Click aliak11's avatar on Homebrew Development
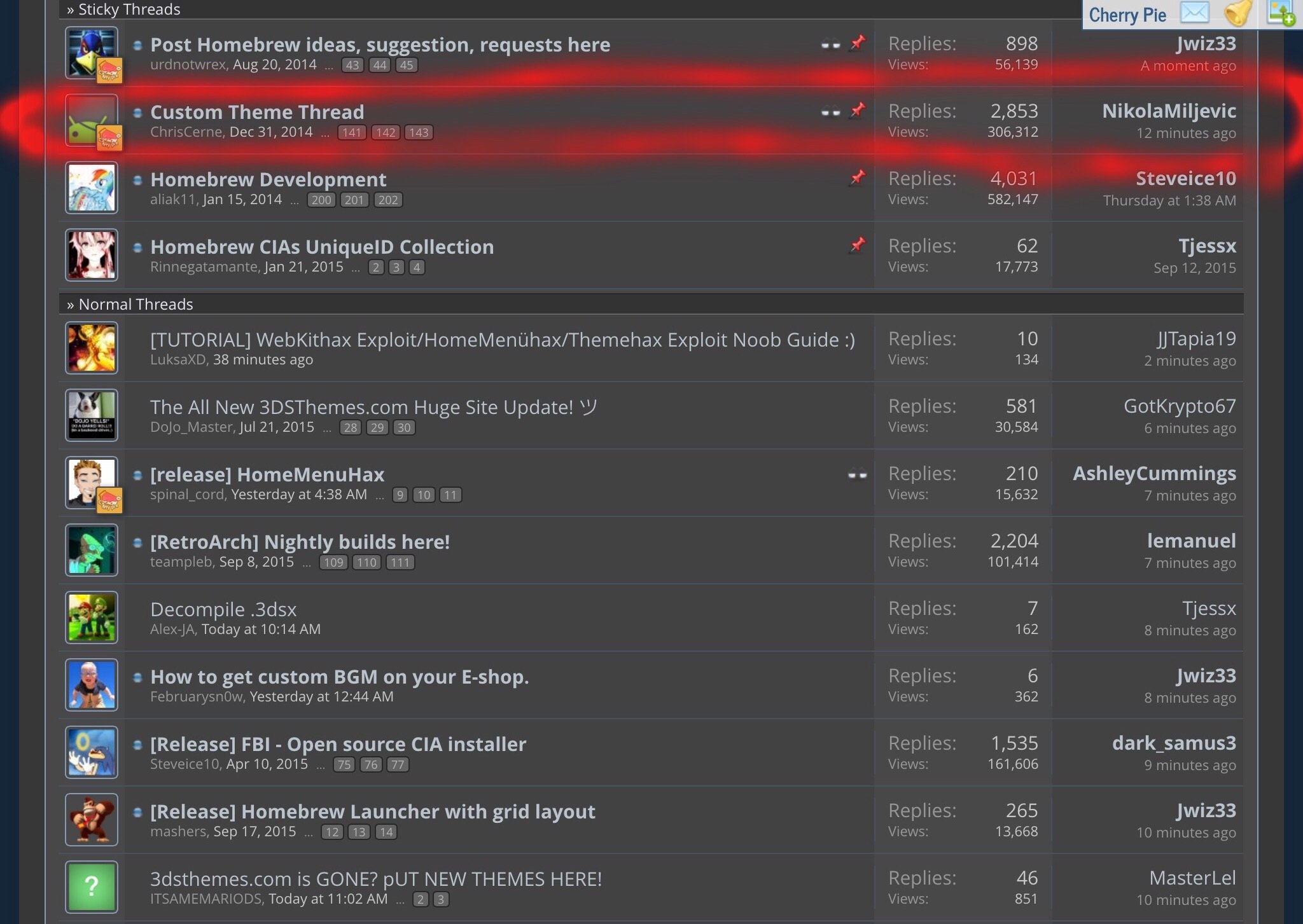Image resolution: width=1303 pixels, height=924 pixels. [92, 188]
